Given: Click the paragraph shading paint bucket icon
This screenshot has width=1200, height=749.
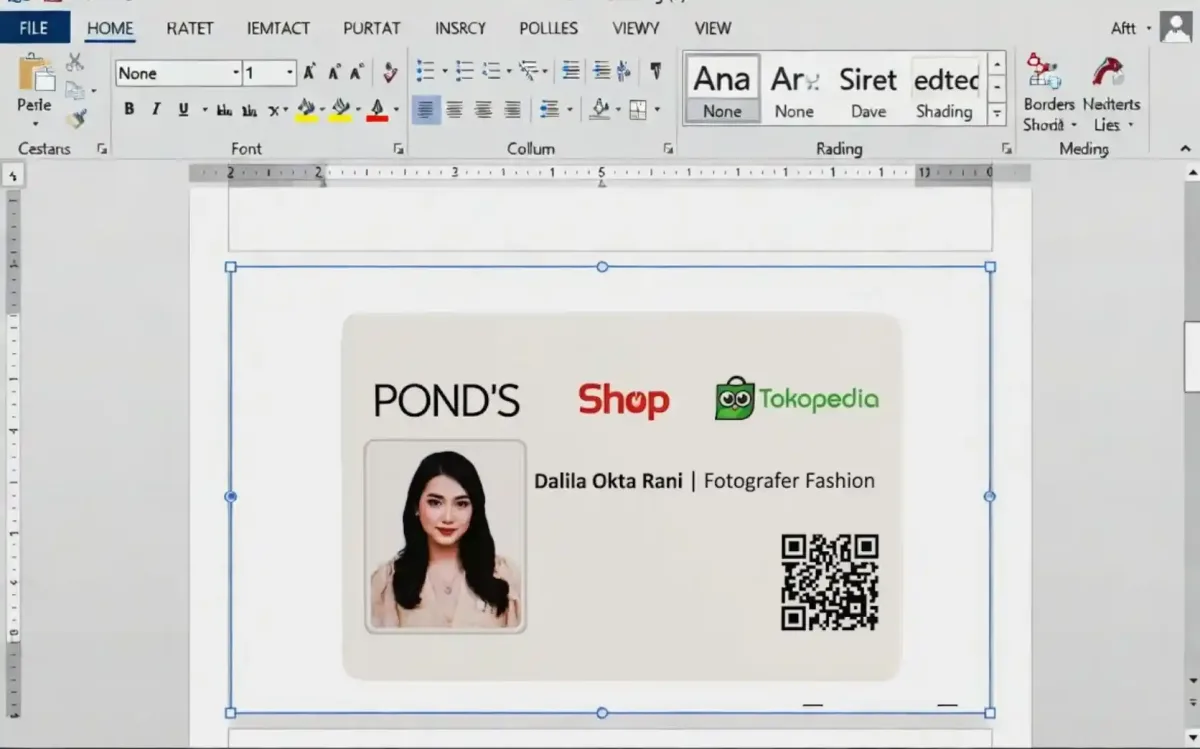Looking at the screenshot, I should pos(600,109).
